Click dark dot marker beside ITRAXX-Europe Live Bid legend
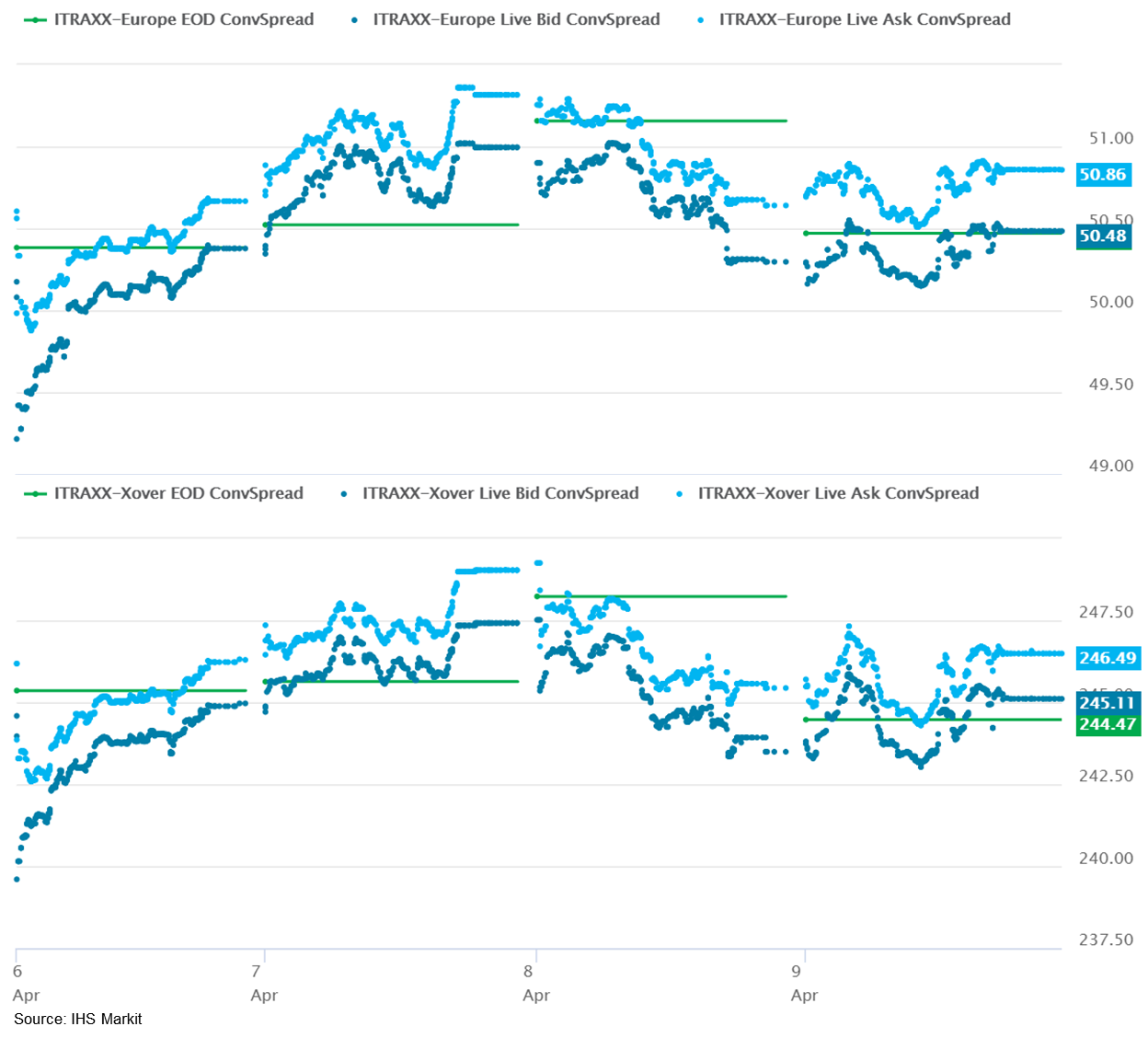This screenshot has height=1038, width=1148. tap(355, 19)
